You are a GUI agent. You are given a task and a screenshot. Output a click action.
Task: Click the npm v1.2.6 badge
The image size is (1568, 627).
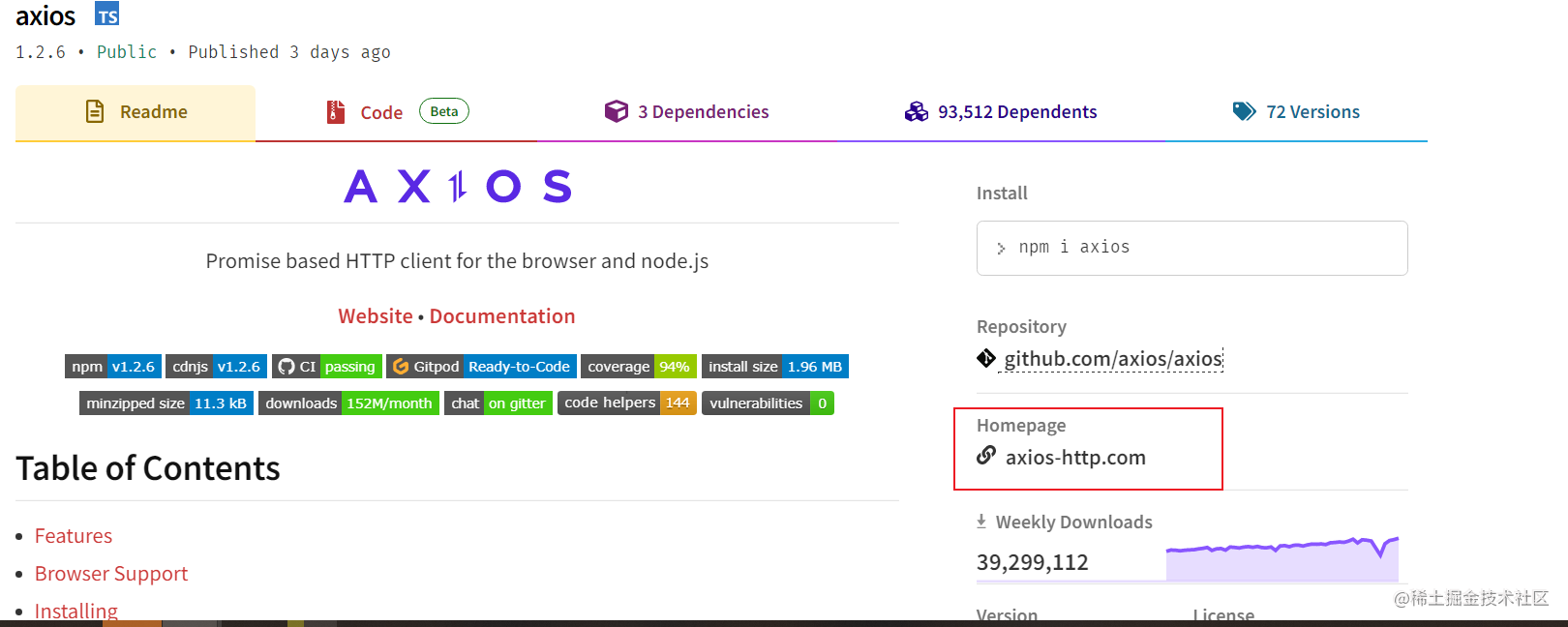[x=113, y=367]
